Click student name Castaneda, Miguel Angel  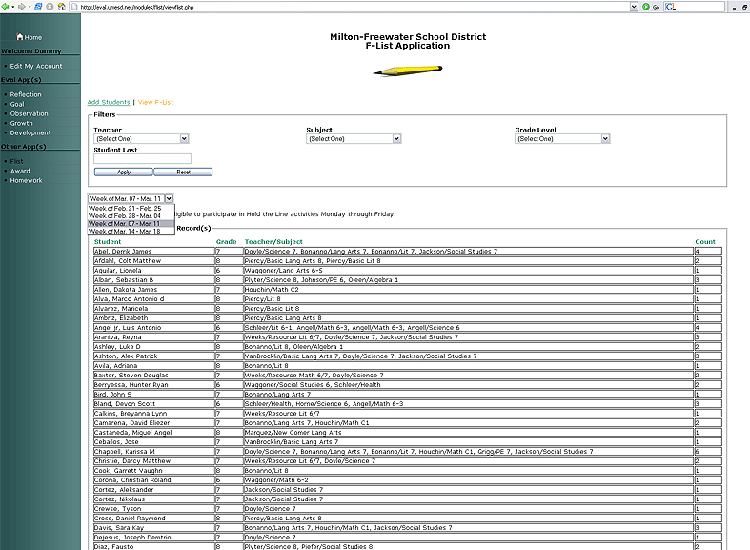[x=133, y=432]
